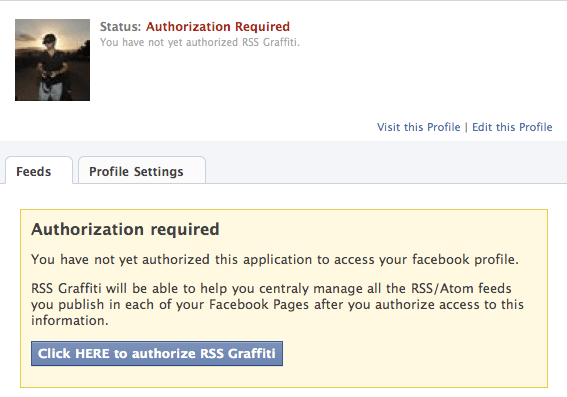567x397 pixels.
Task: Click the word 'information.' in the notice
Action: pyautogui.click(x=70, y=320)
